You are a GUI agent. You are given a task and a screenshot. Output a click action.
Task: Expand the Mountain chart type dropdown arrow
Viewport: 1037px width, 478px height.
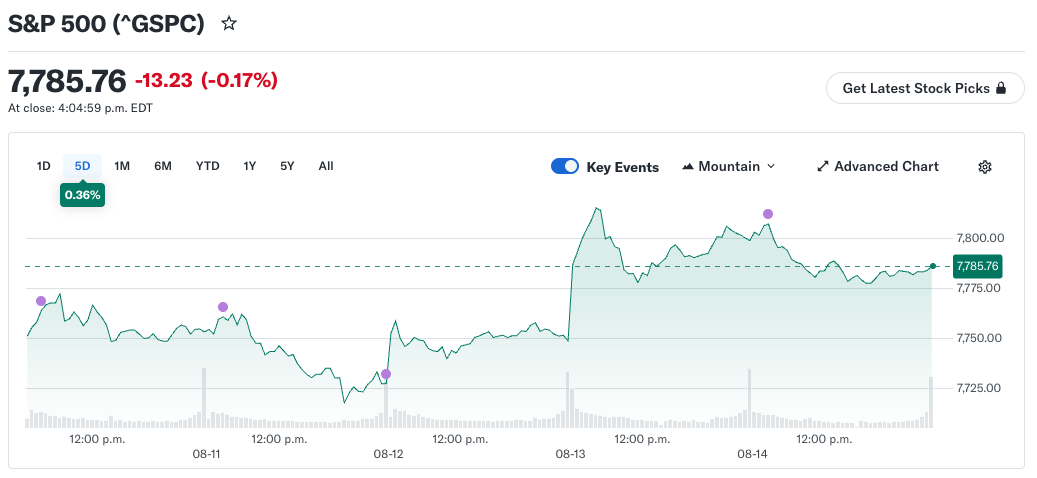click(x=770, y=167)
